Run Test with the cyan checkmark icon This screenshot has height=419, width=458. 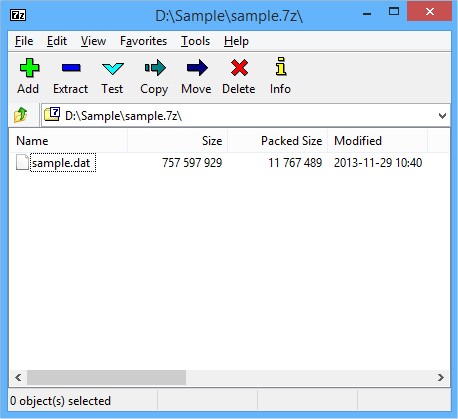(113, 68)
